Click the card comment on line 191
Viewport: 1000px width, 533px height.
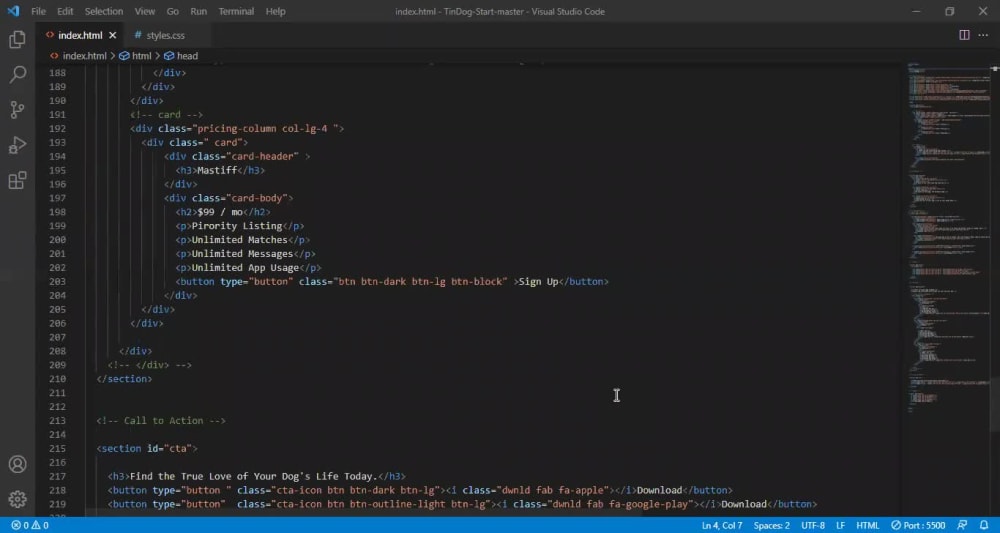tap(166, 115)
